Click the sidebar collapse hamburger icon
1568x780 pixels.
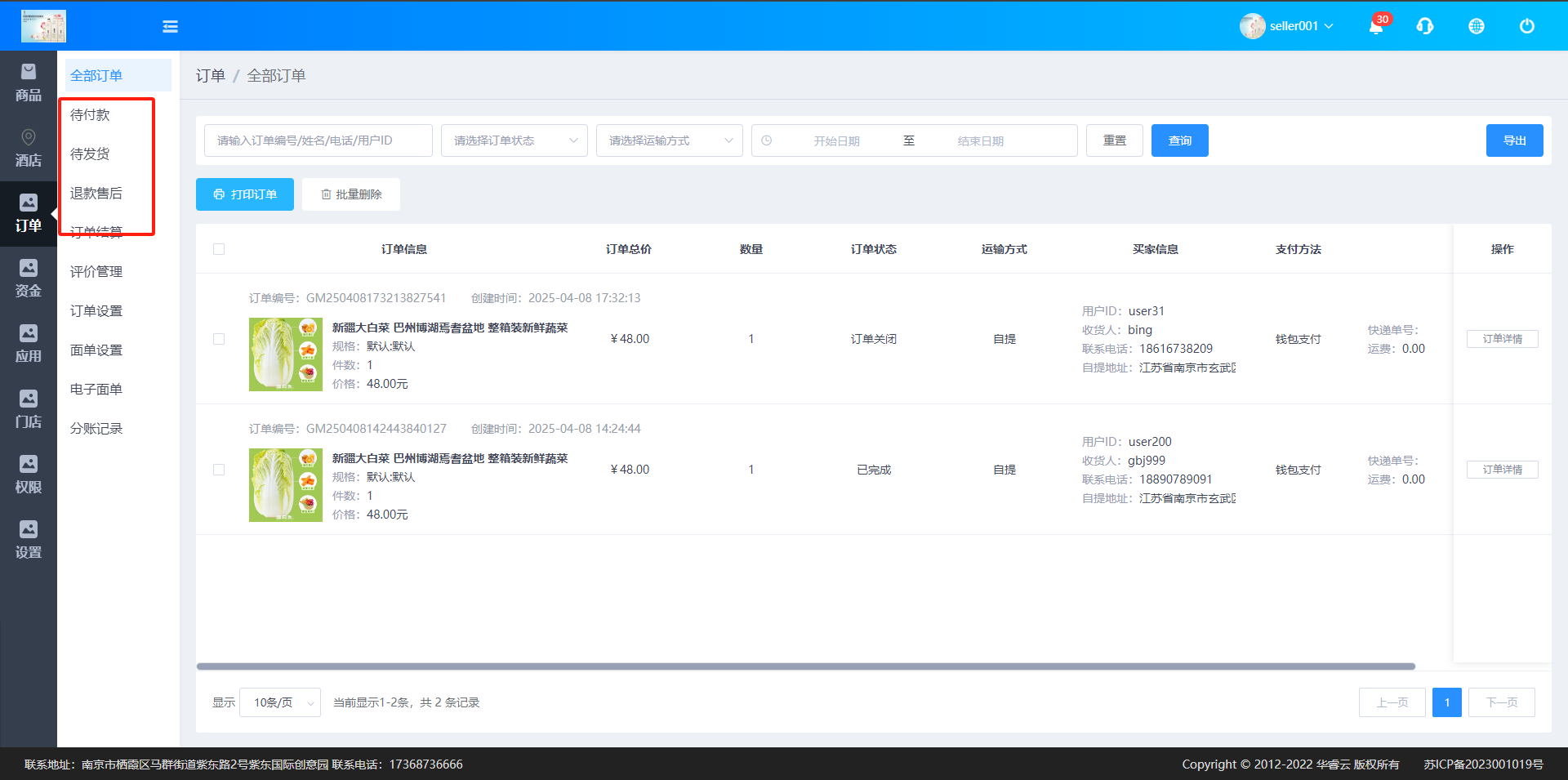pyautogui.click(x=170, y=27)
